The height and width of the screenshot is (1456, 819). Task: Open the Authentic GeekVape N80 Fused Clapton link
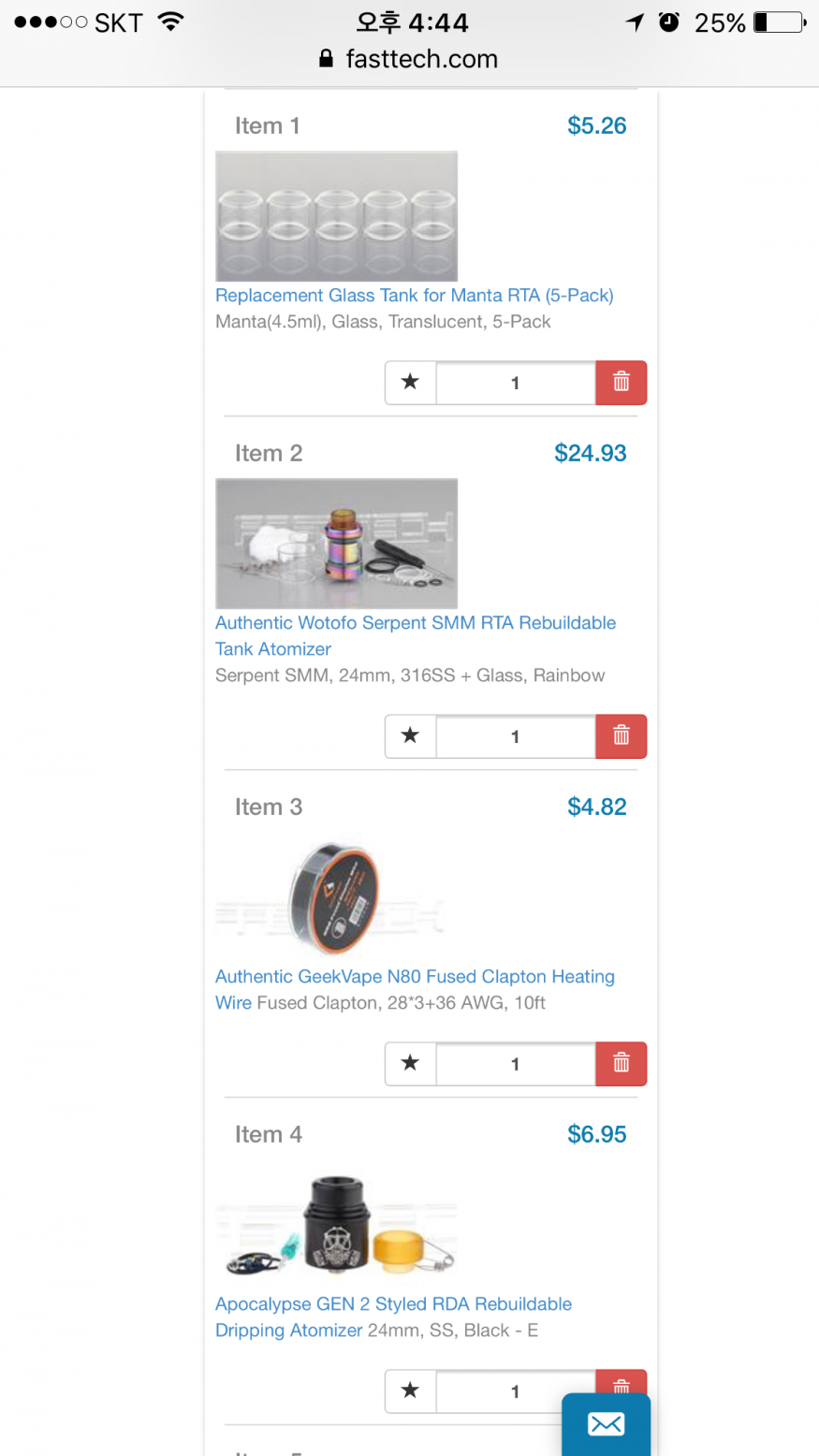coord(415,989)
